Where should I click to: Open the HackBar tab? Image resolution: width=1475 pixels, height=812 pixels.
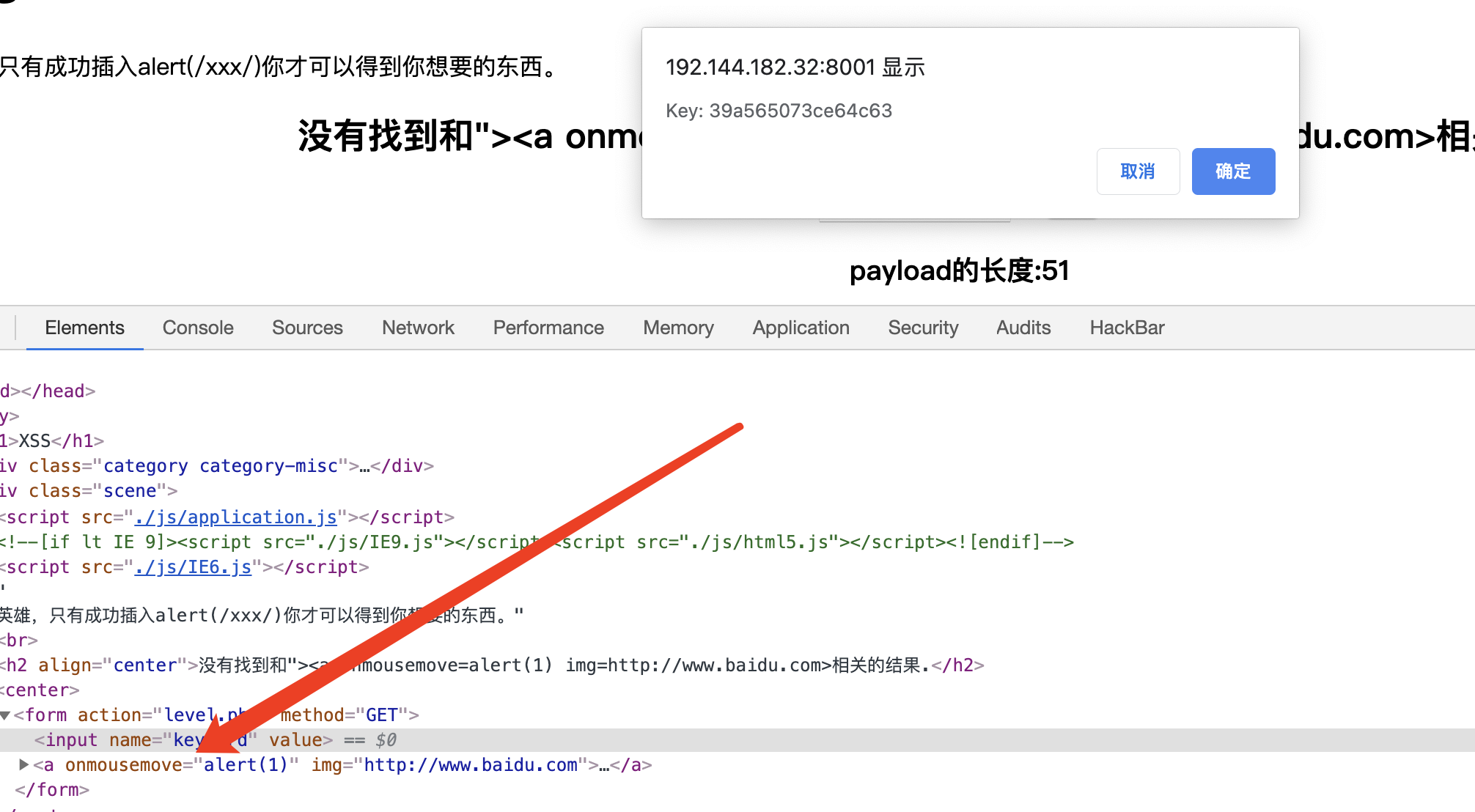tap(1127, 328)
